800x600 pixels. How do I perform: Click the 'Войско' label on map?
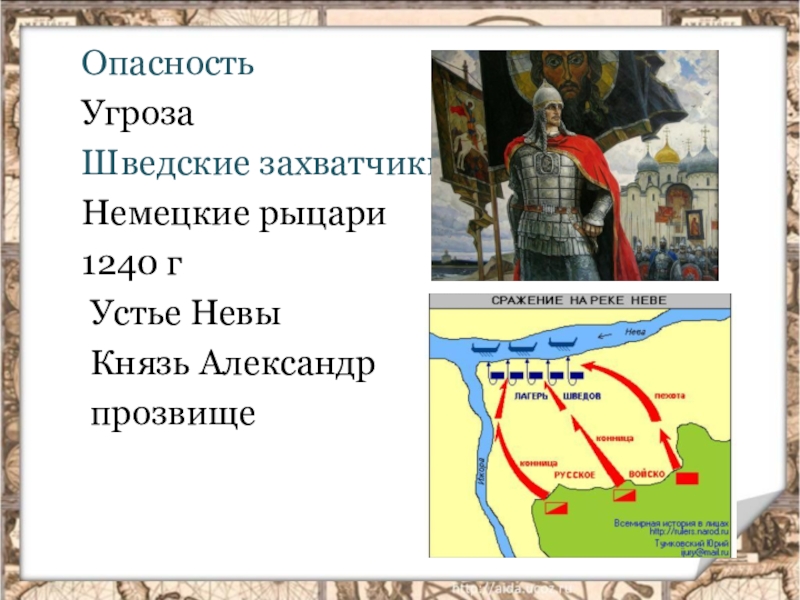646,474
